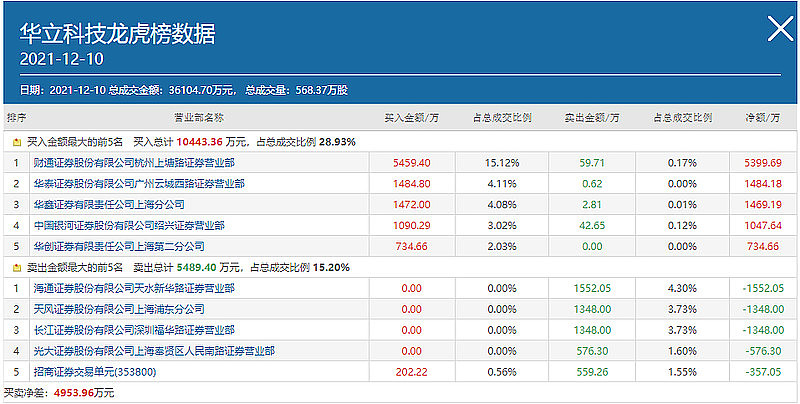Click the 排序 column header

[17, 119]
